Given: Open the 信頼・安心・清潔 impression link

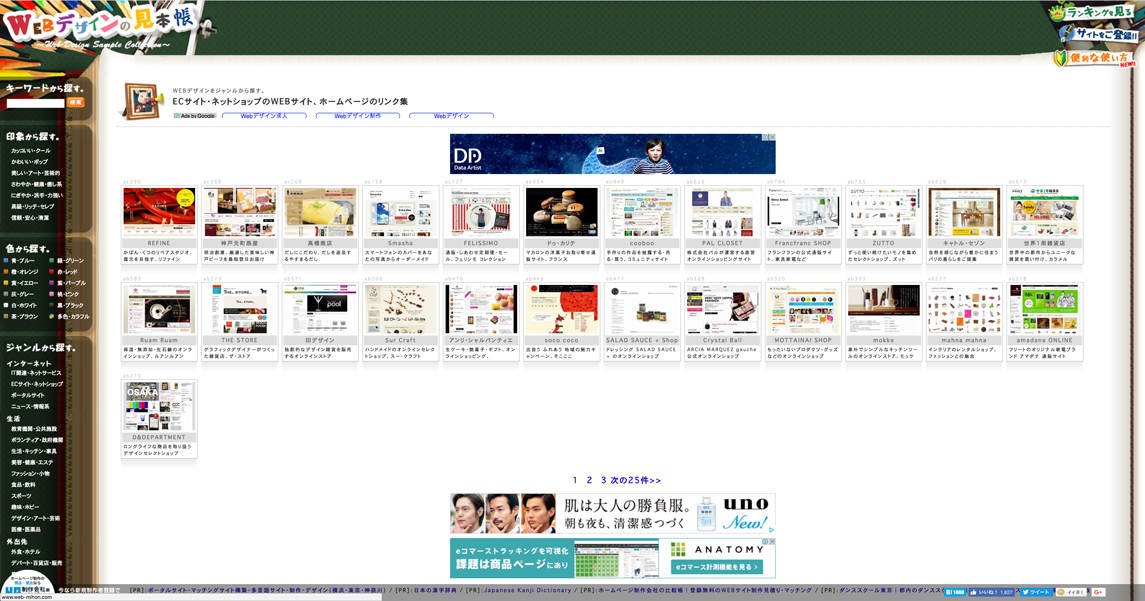Looking at the screenshot, I should pyautogui.click(x=30, y=218).
